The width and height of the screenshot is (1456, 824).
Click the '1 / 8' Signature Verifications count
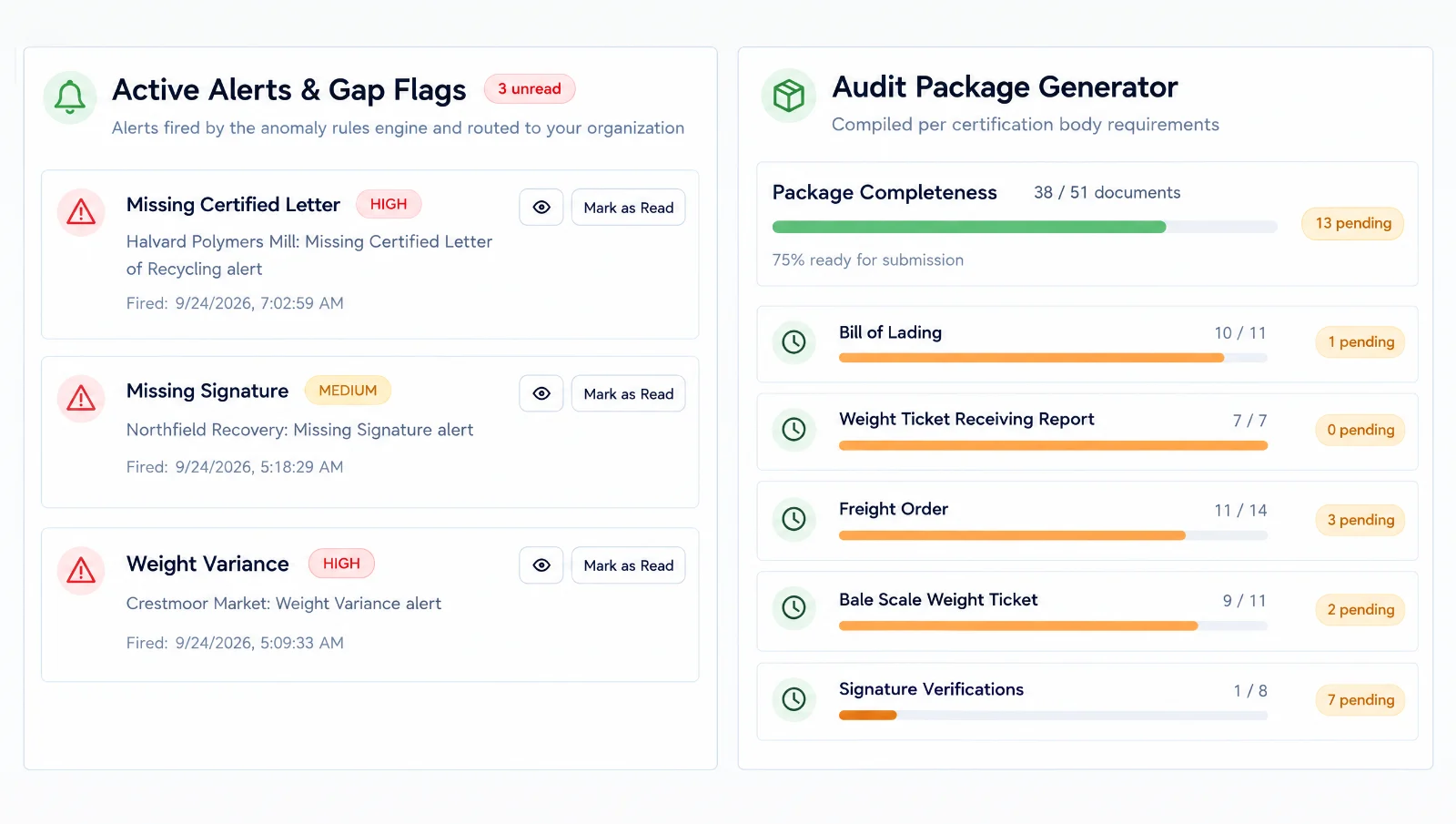[1249, 691]
